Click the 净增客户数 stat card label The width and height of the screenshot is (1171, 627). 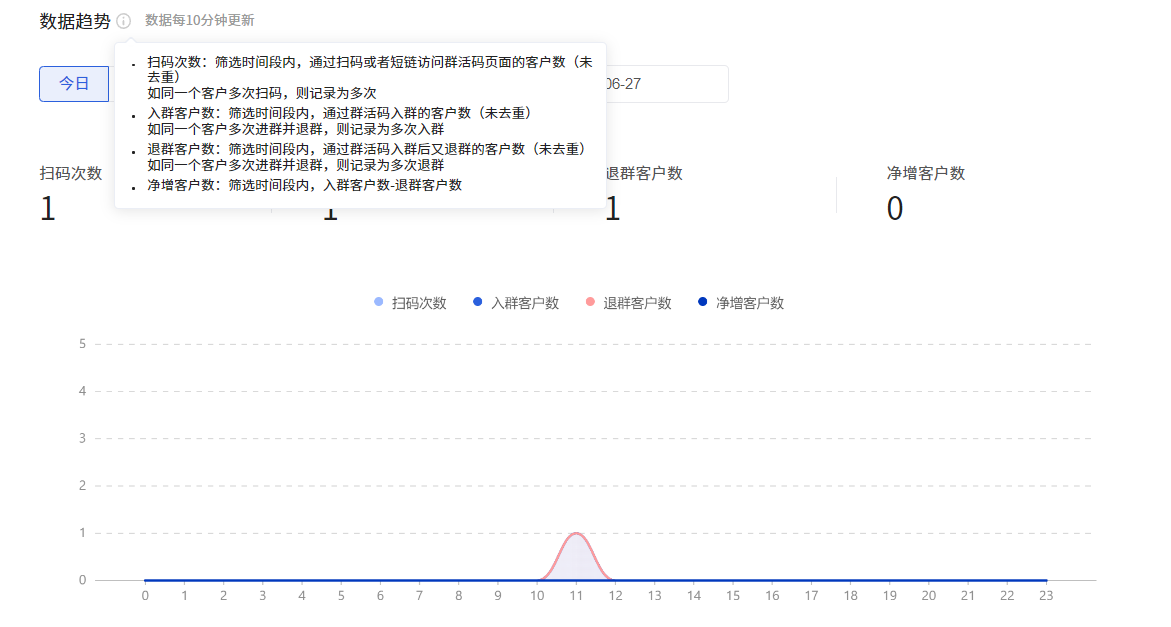point(926,173)
